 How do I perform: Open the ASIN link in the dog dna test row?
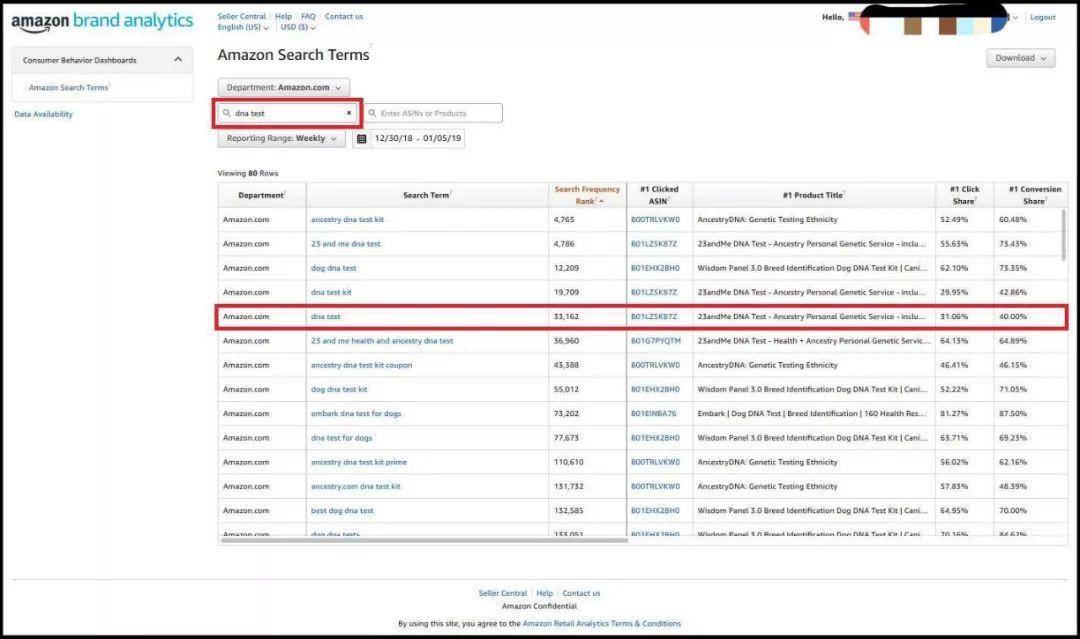654,268
